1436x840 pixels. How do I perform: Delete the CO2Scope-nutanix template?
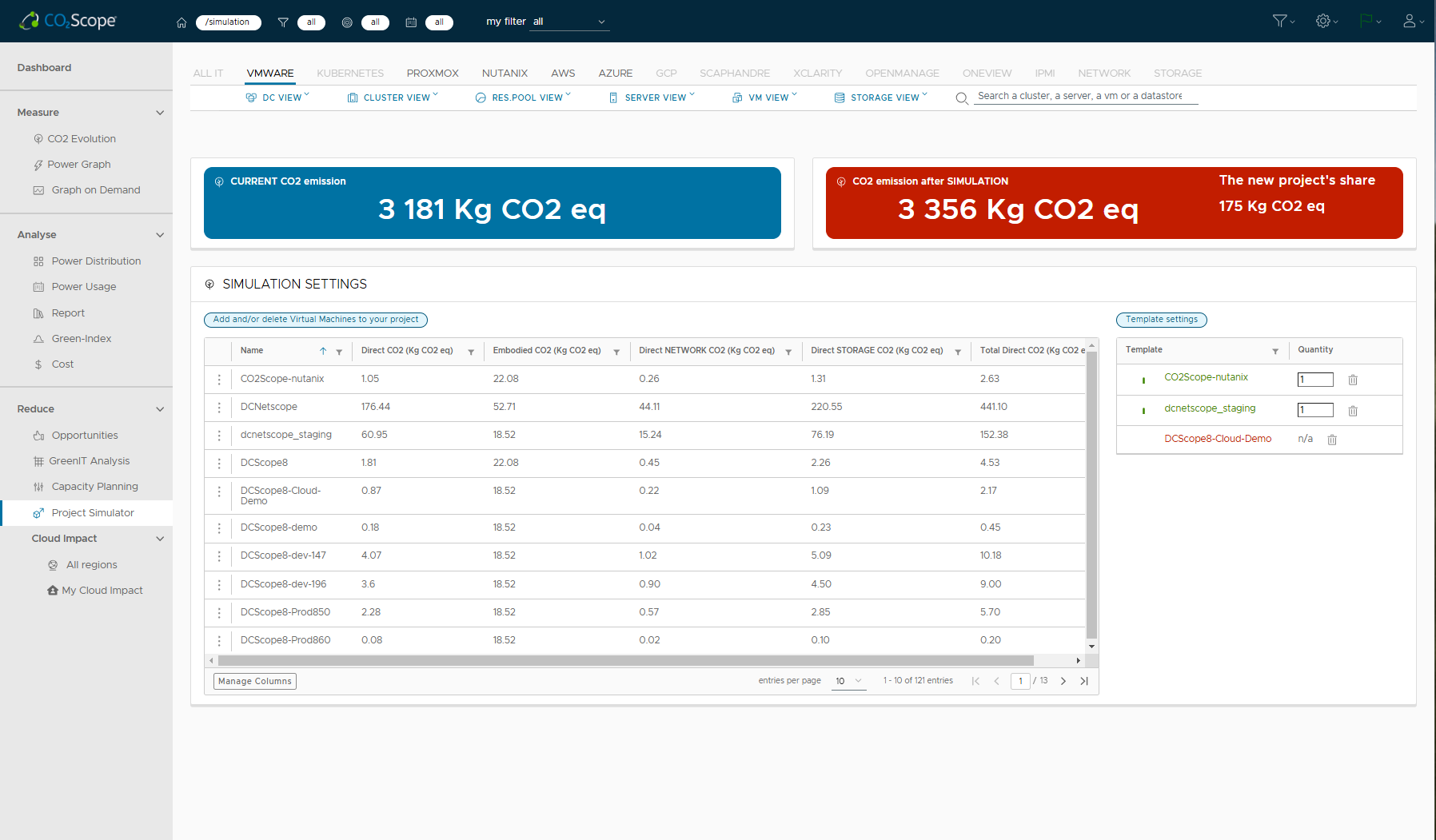coord(1353,380)
